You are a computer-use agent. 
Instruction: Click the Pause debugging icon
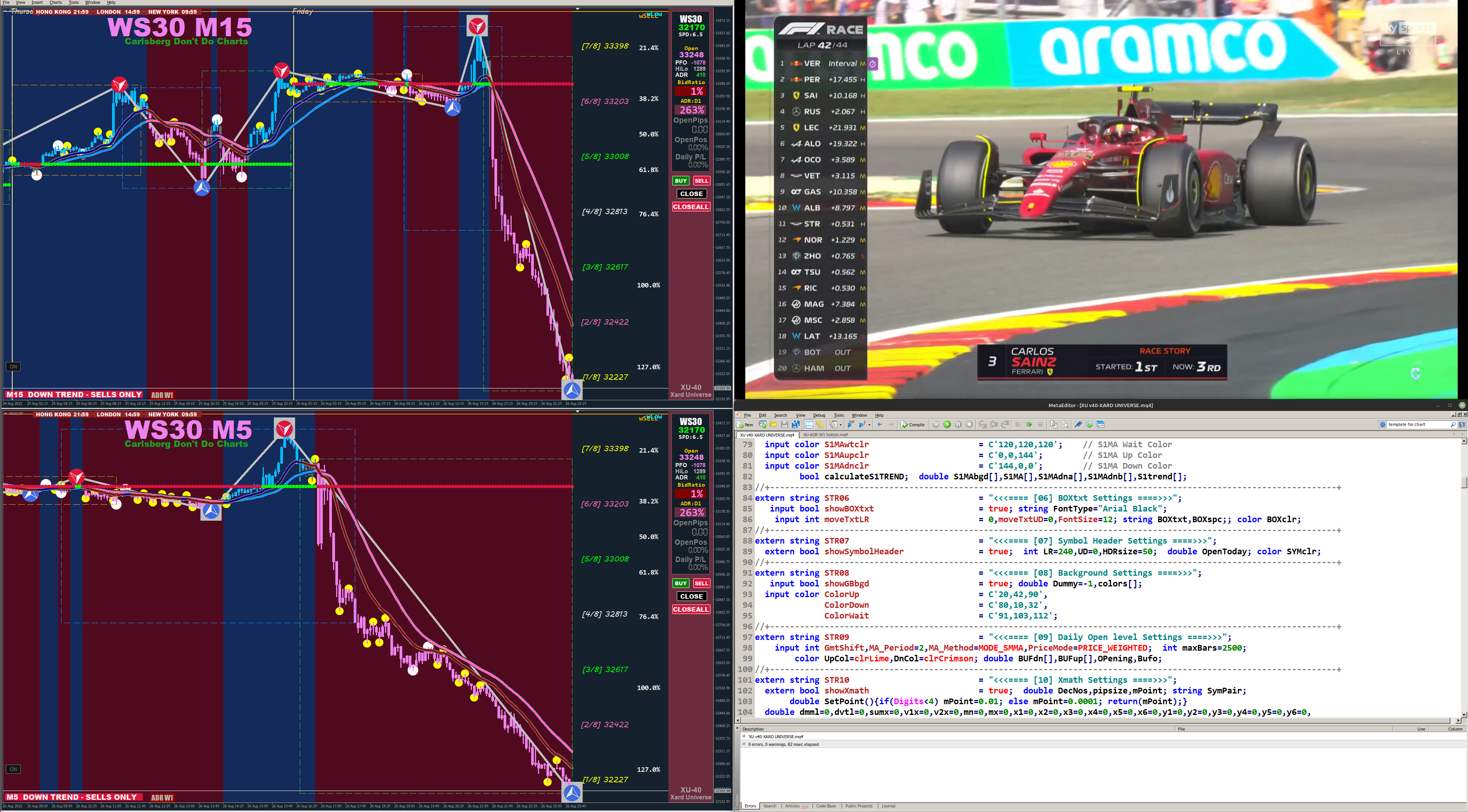coord(959,424)
